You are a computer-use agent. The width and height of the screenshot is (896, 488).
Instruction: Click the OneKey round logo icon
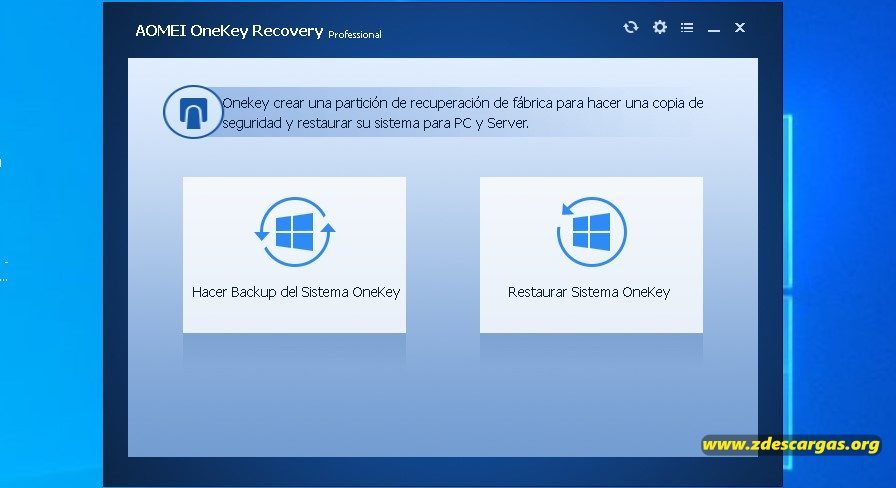(x=193, y=112)
